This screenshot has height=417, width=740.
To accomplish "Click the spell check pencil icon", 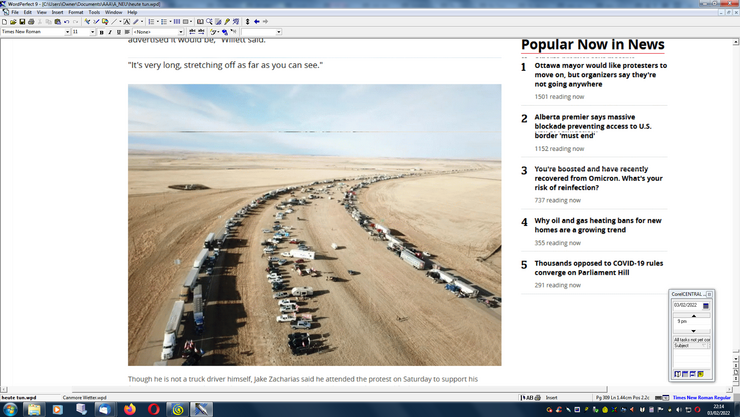I will (96, 22).
